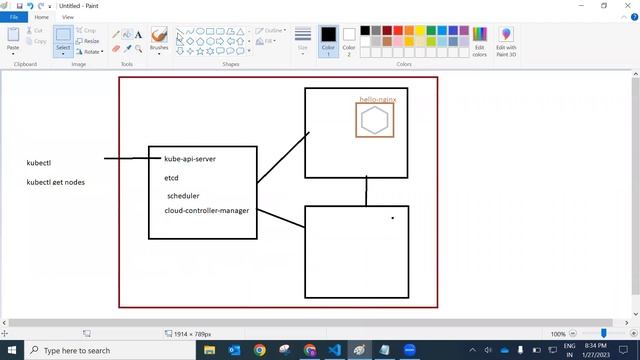The image size is (640, 360).
Task: Click the zoom out minus button
Action: [x=573, y=333]
